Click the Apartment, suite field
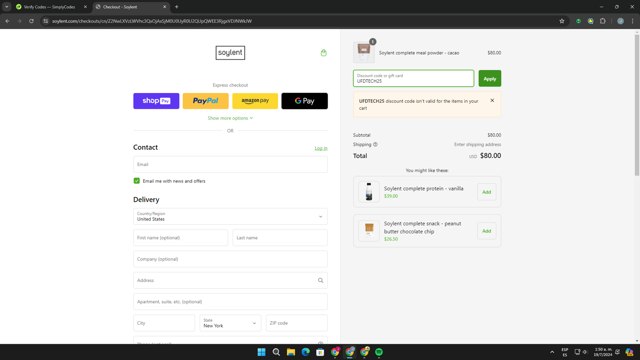 pos(230,302)
